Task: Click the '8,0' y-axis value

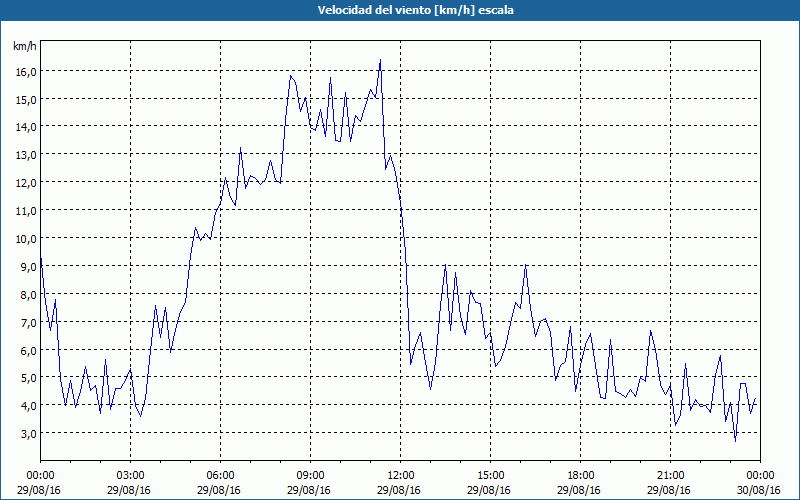Action: (28, 295)
